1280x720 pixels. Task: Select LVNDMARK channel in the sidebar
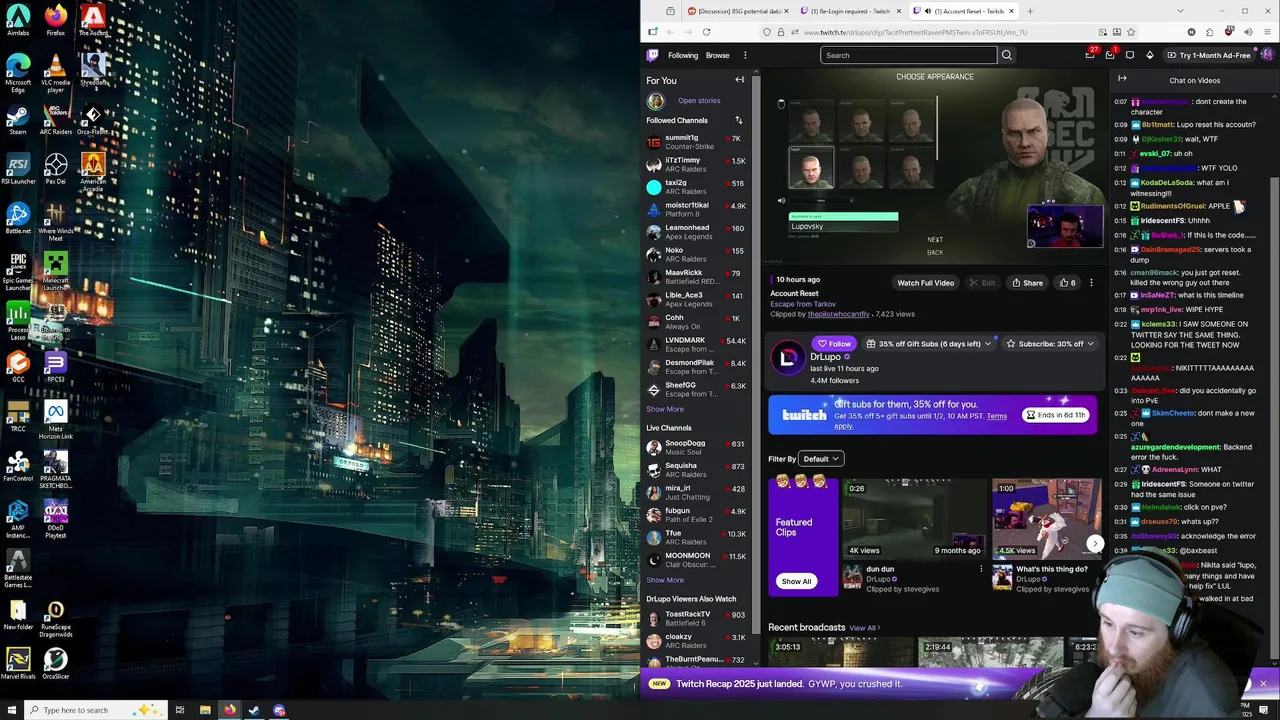tap(697, 345)
